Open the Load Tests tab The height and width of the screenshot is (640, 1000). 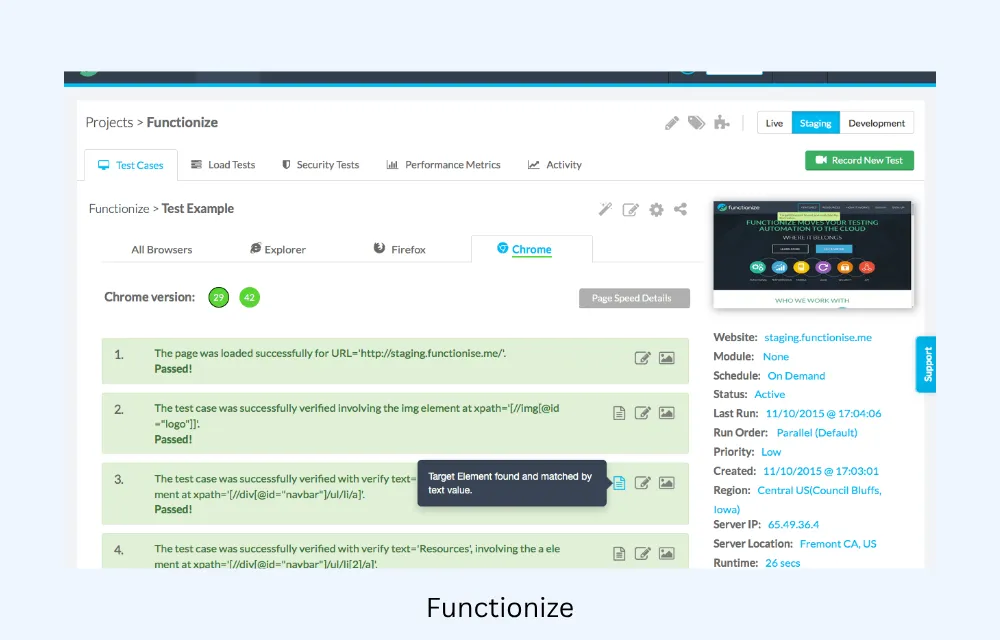[x=223, y=164]
